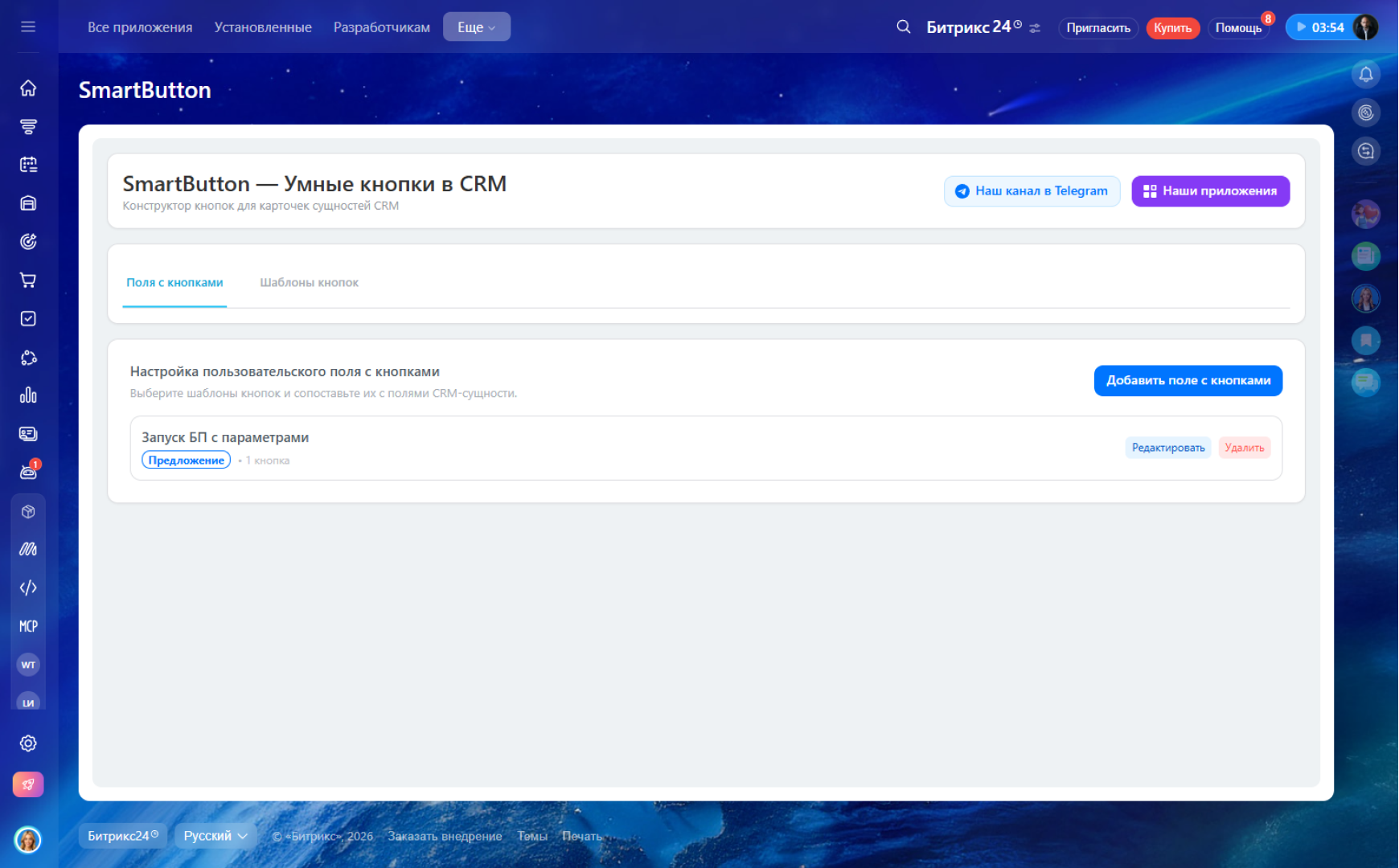This screenshot has width=1399, height=868.
Task: Open the MCP sidebar item
Action: click(x=28, y=626)
